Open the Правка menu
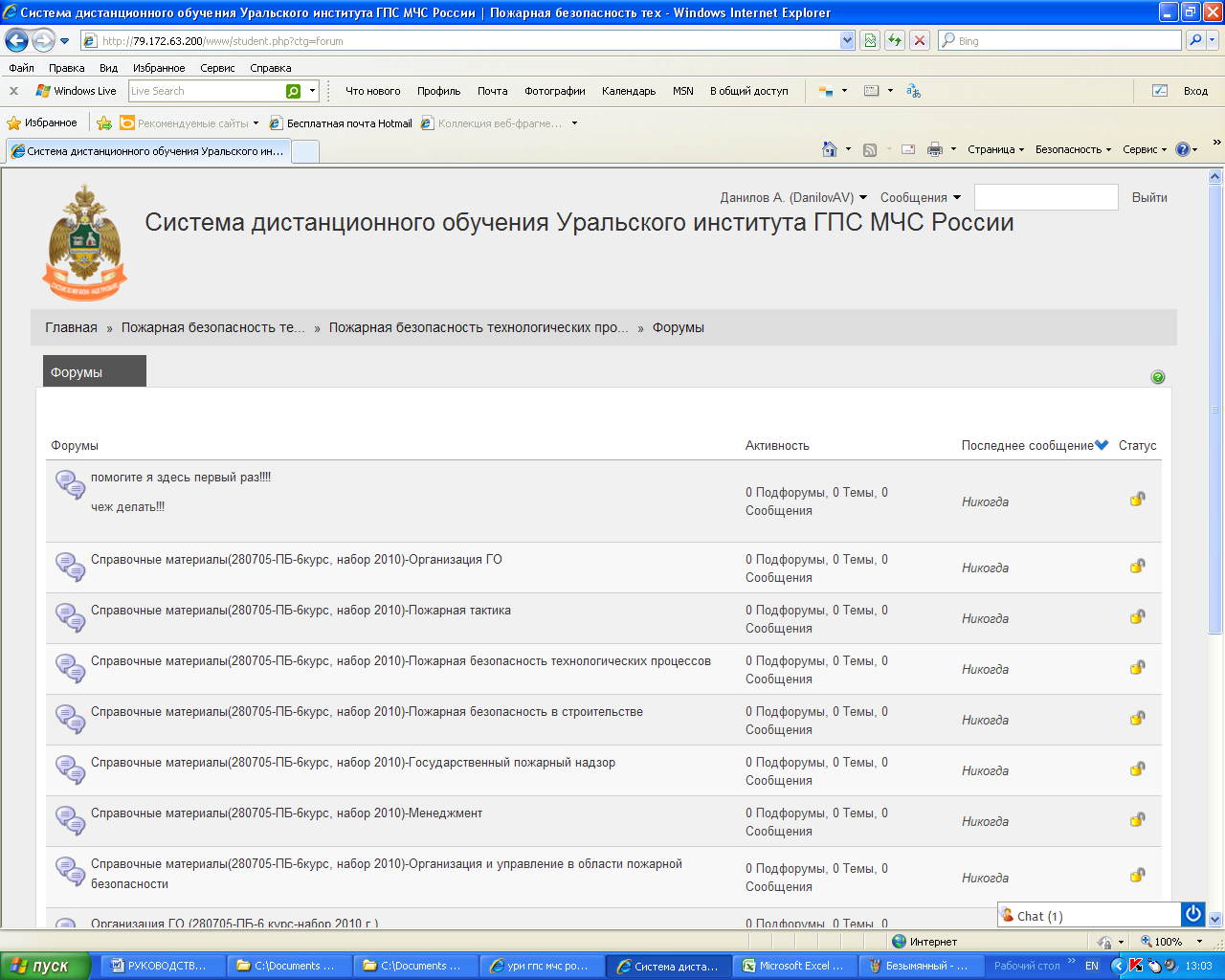This screenshot has height=980, width=1225. coord(66,68)
